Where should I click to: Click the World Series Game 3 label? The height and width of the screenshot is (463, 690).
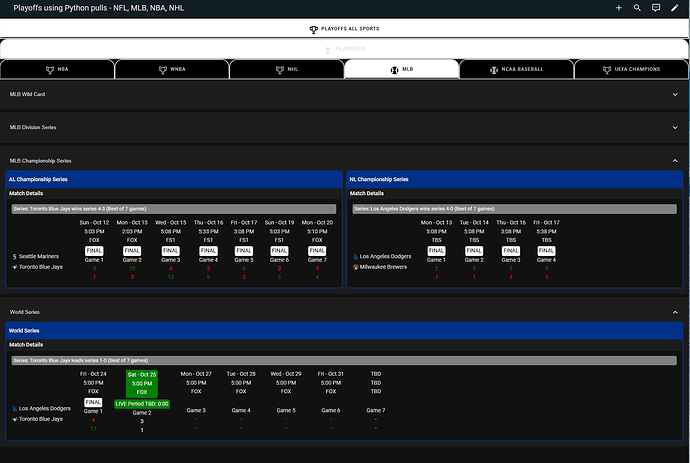pyautogui.click(x=196, y=411)
